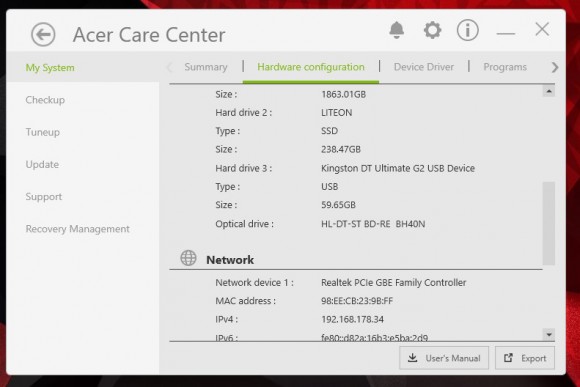Show the info circle icon
Screen dimensions: 580x387
(x=468, y=30)
